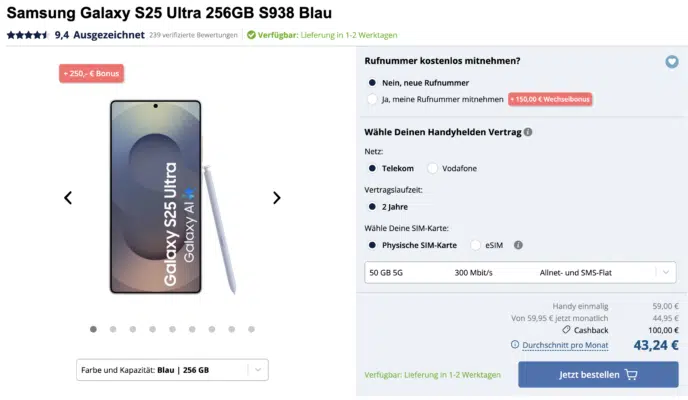Open info icon next to Handyhelden Vertrag
The width and height of the screenshot is (688, 400).
pos(528,132)
